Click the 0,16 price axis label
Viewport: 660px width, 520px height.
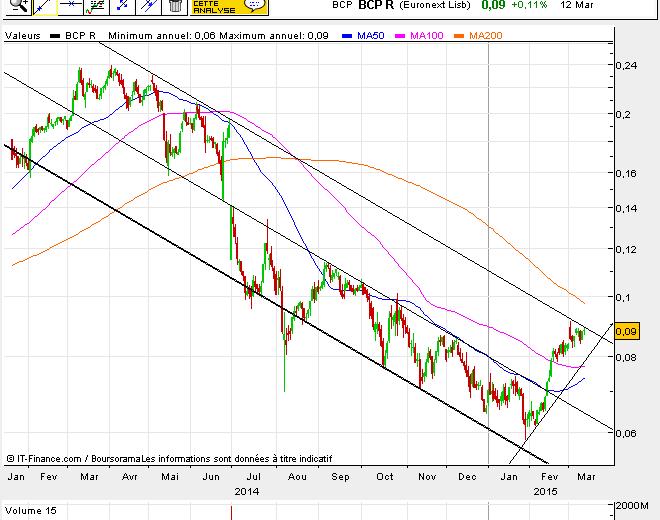point(626,173)
